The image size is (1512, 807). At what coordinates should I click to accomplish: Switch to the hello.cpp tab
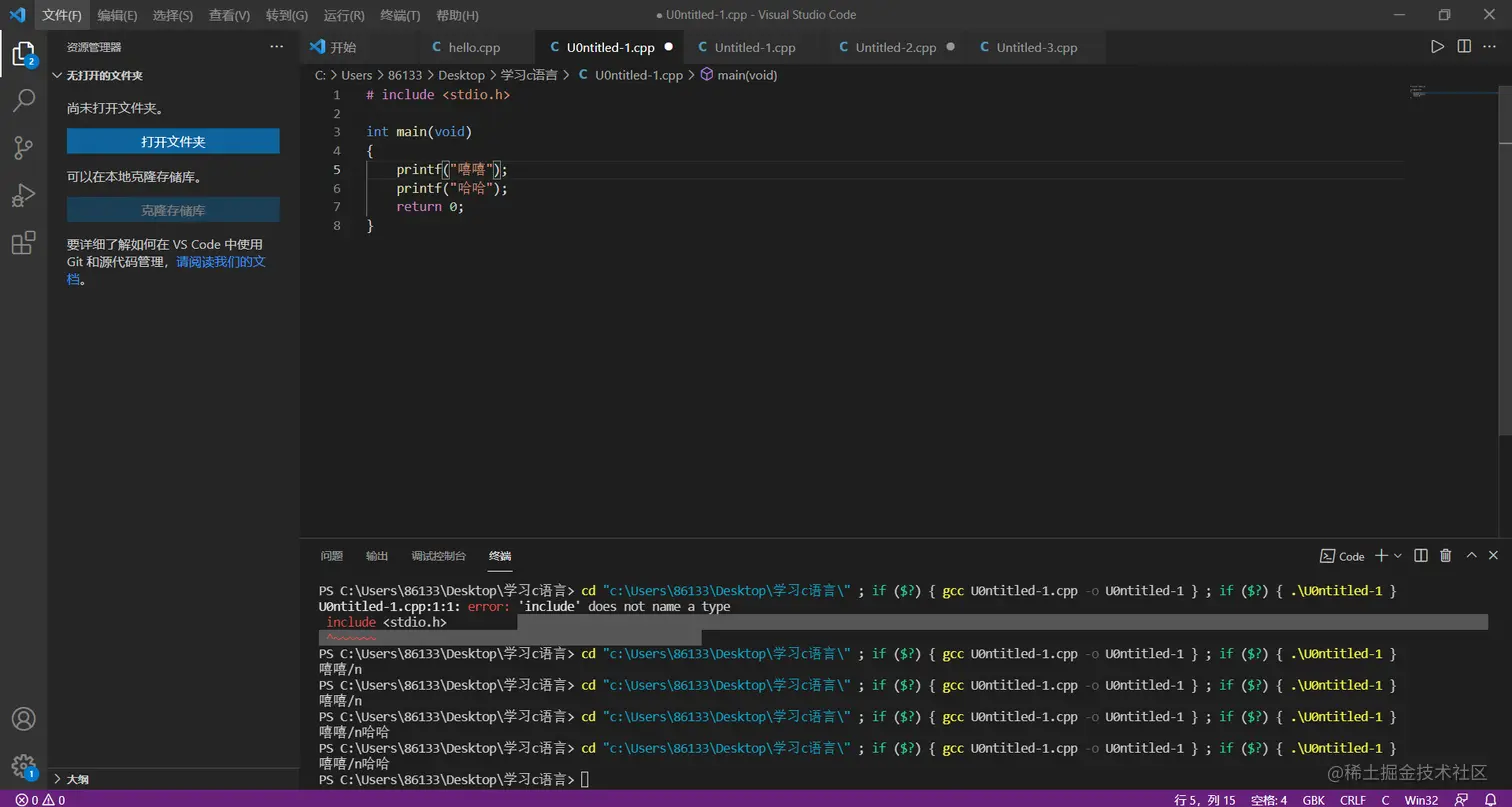point(473,47)
